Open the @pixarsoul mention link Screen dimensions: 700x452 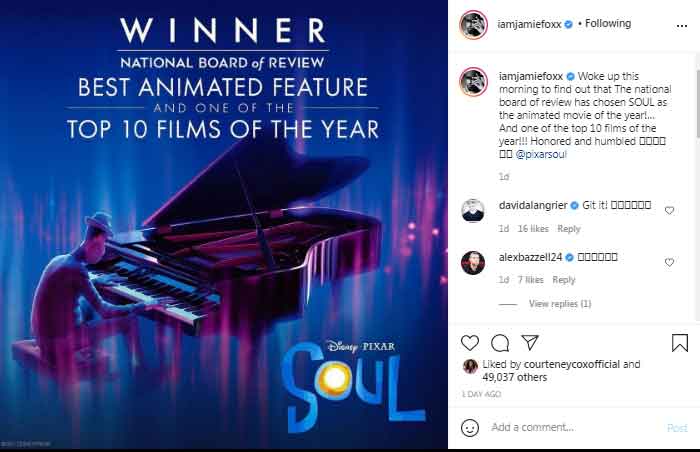(545, 156)
